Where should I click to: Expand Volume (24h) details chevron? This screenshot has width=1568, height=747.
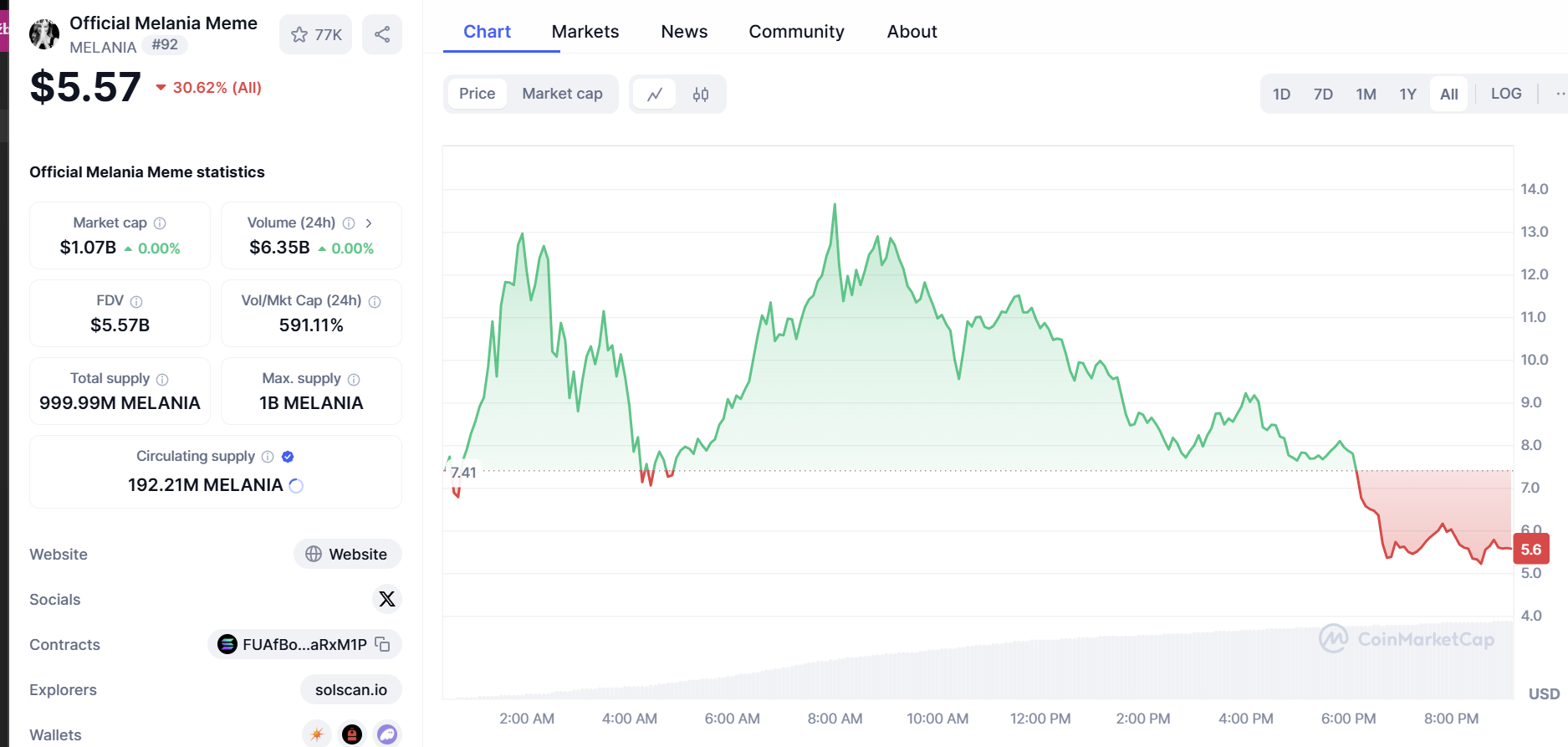(369, 223)
